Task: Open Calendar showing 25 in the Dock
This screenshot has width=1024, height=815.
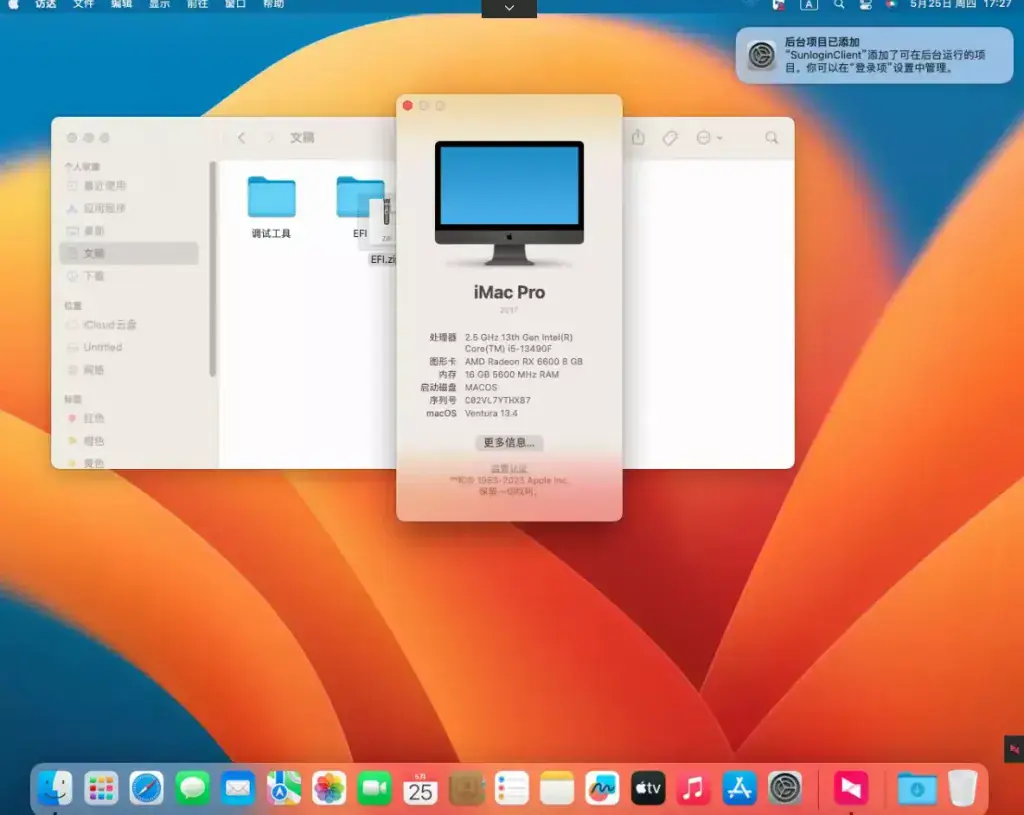Action: click(420, 788)
